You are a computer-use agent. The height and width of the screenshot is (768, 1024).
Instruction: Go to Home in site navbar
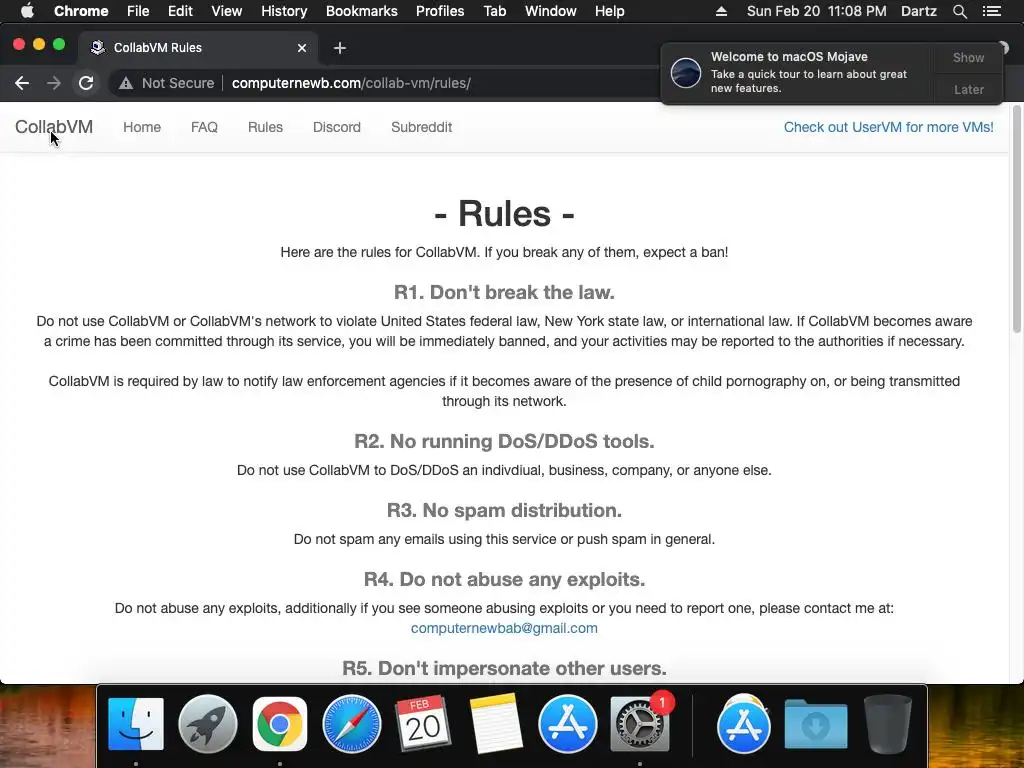point(142,127)
